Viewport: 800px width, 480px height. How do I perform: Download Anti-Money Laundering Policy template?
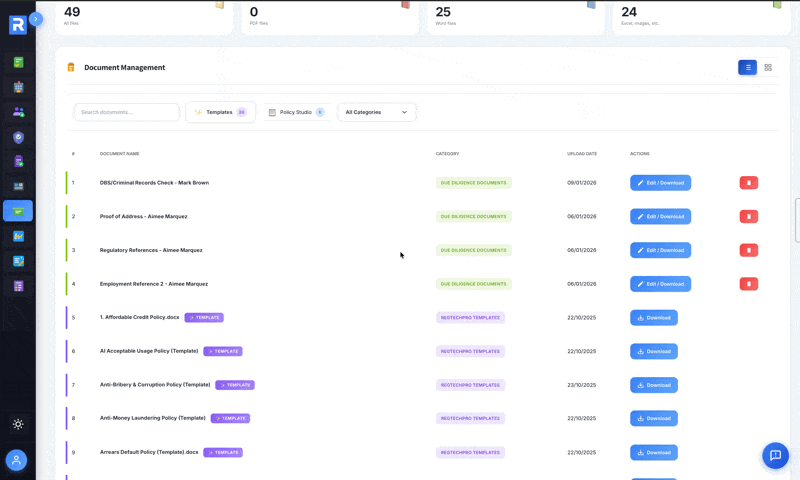(654, 418)
